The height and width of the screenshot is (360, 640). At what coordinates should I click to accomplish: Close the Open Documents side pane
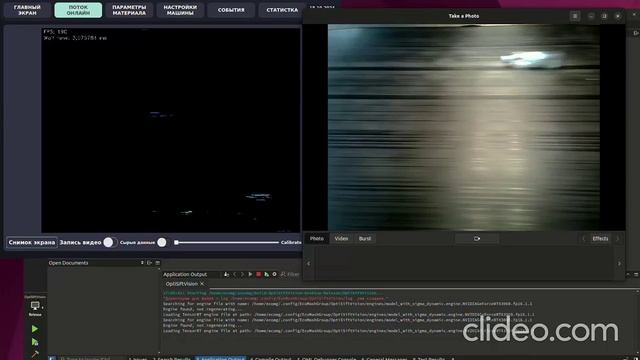tap(158, 263)
